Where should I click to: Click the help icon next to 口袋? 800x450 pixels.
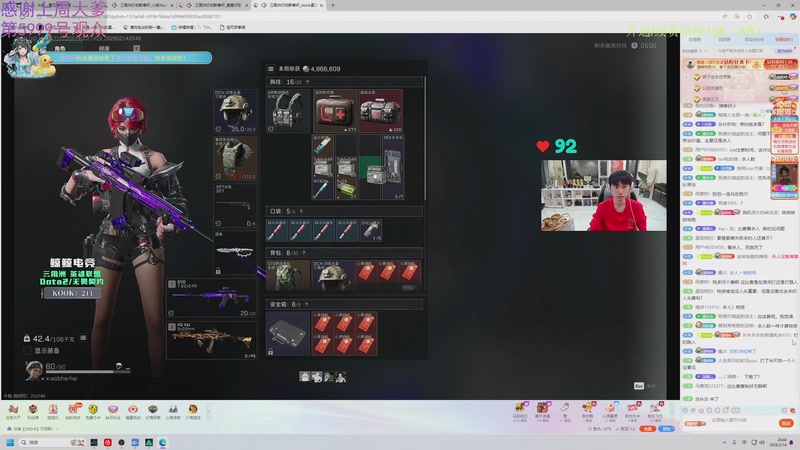[x=301, y=211]
